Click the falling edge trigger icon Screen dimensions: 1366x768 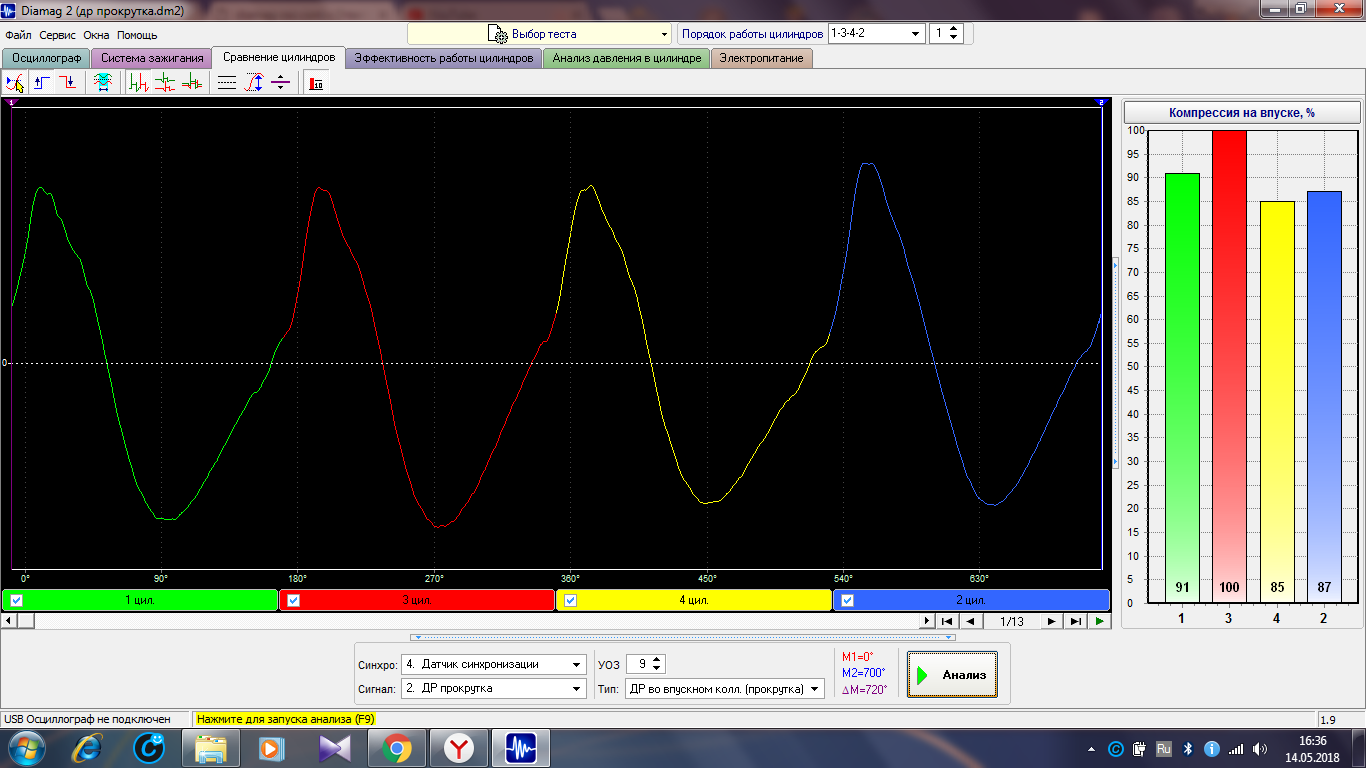click(x=67, y=83)
